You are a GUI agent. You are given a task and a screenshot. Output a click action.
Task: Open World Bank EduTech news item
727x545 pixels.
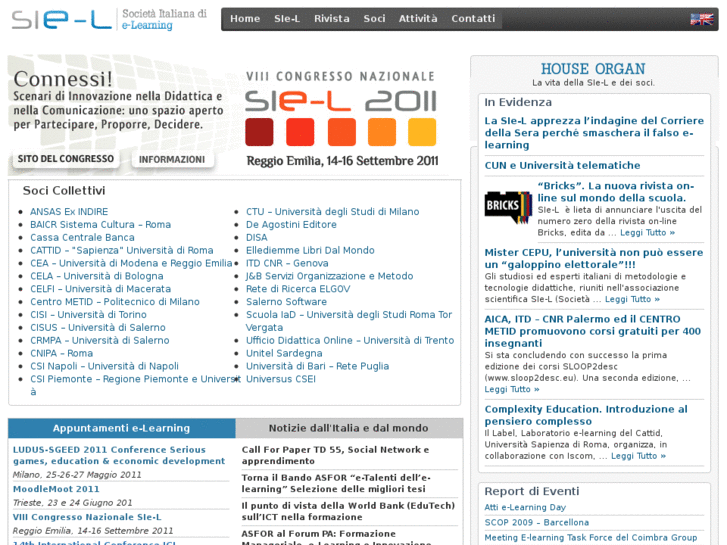coord(348,511)
